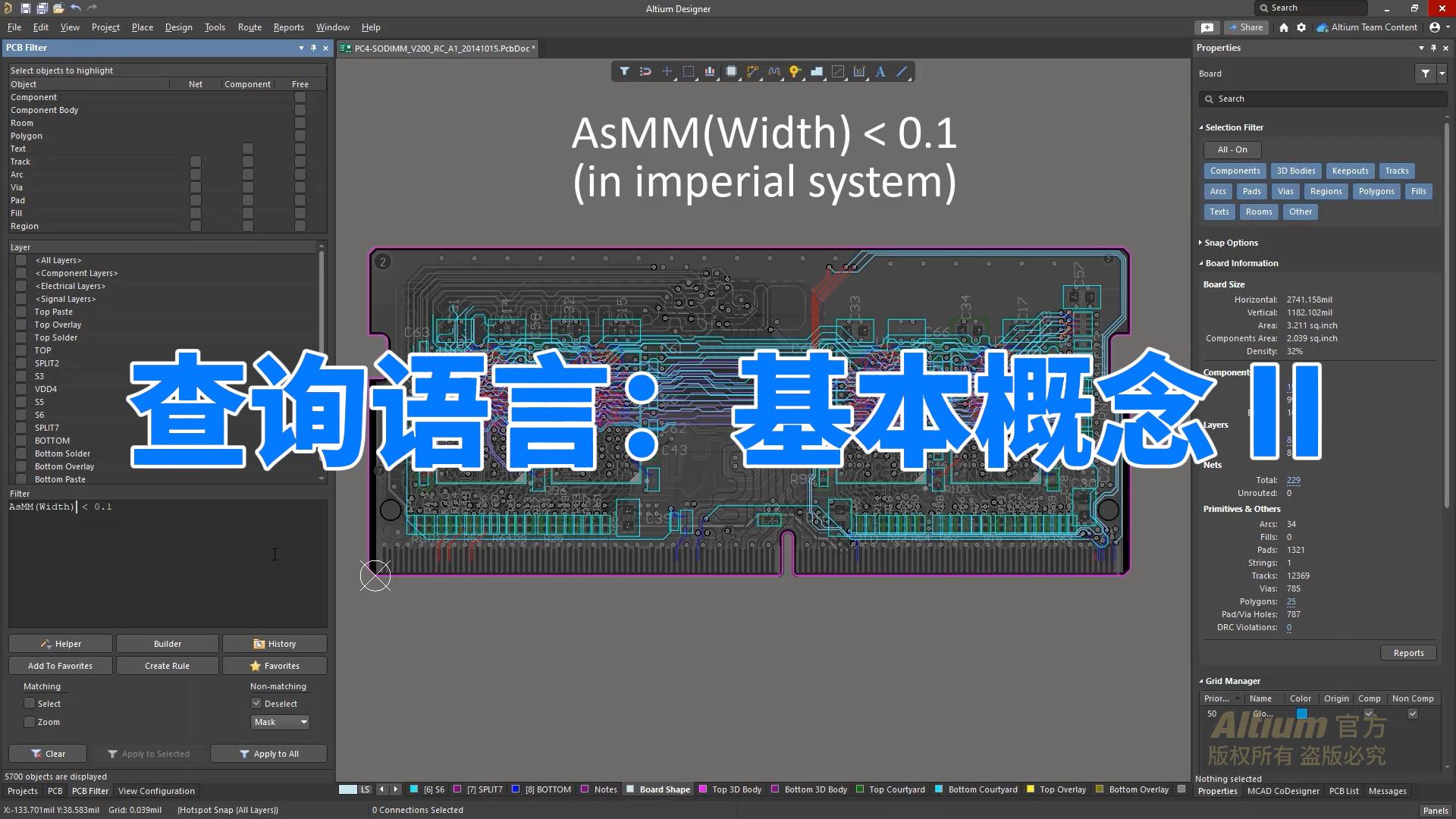Click the color swatch in Grid Manager

1302,714
